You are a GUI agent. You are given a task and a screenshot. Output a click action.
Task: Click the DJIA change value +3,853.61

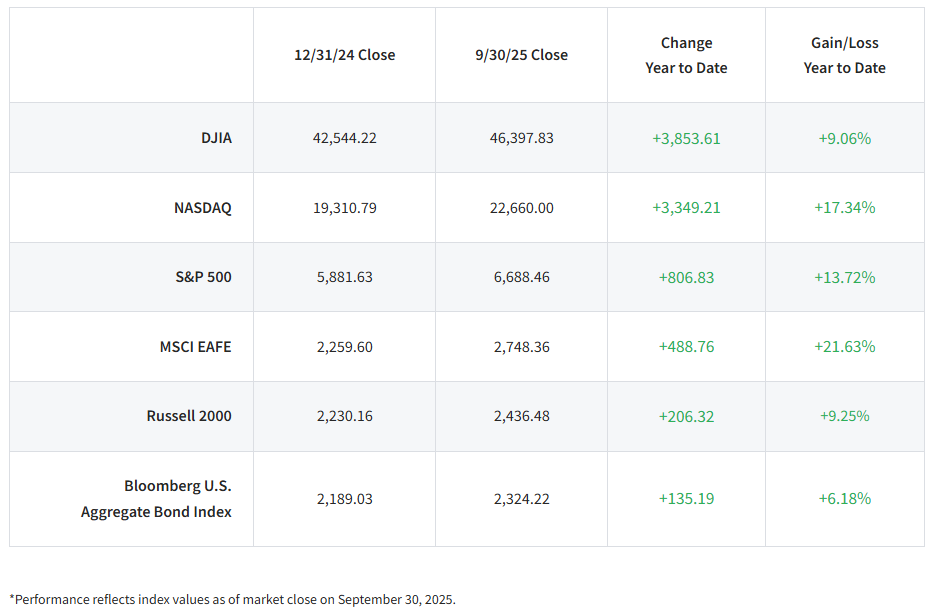coord(686,138)
